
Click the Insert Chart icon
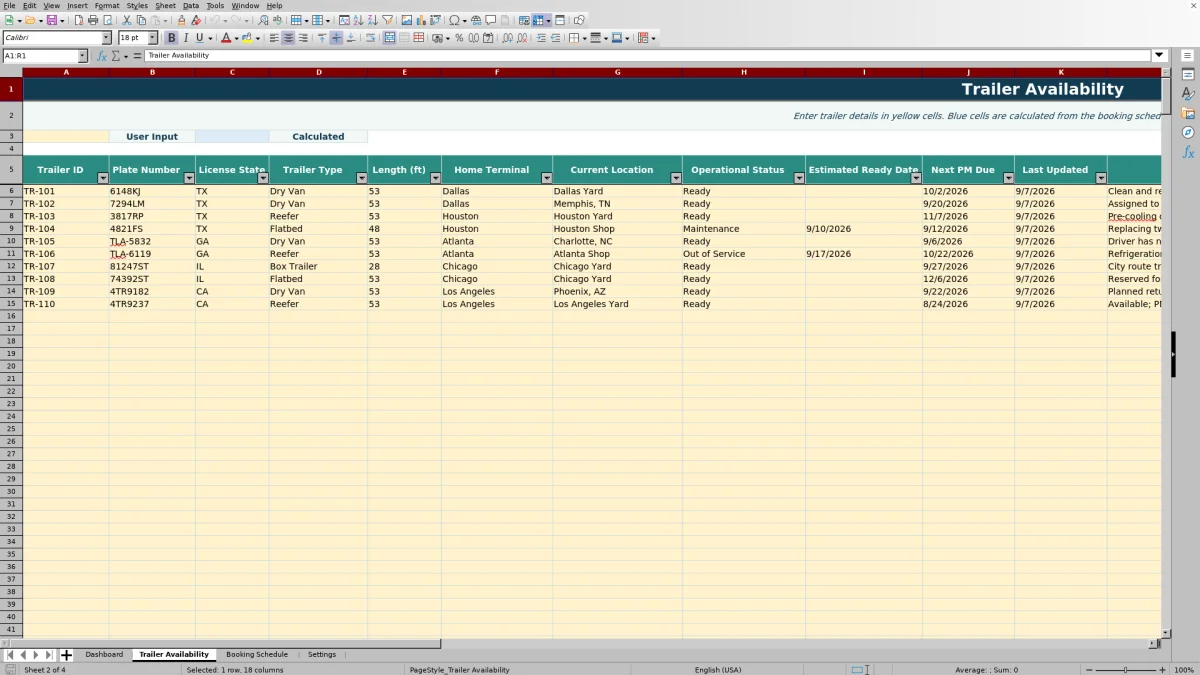pyautogui.click(x=420, y=20)
